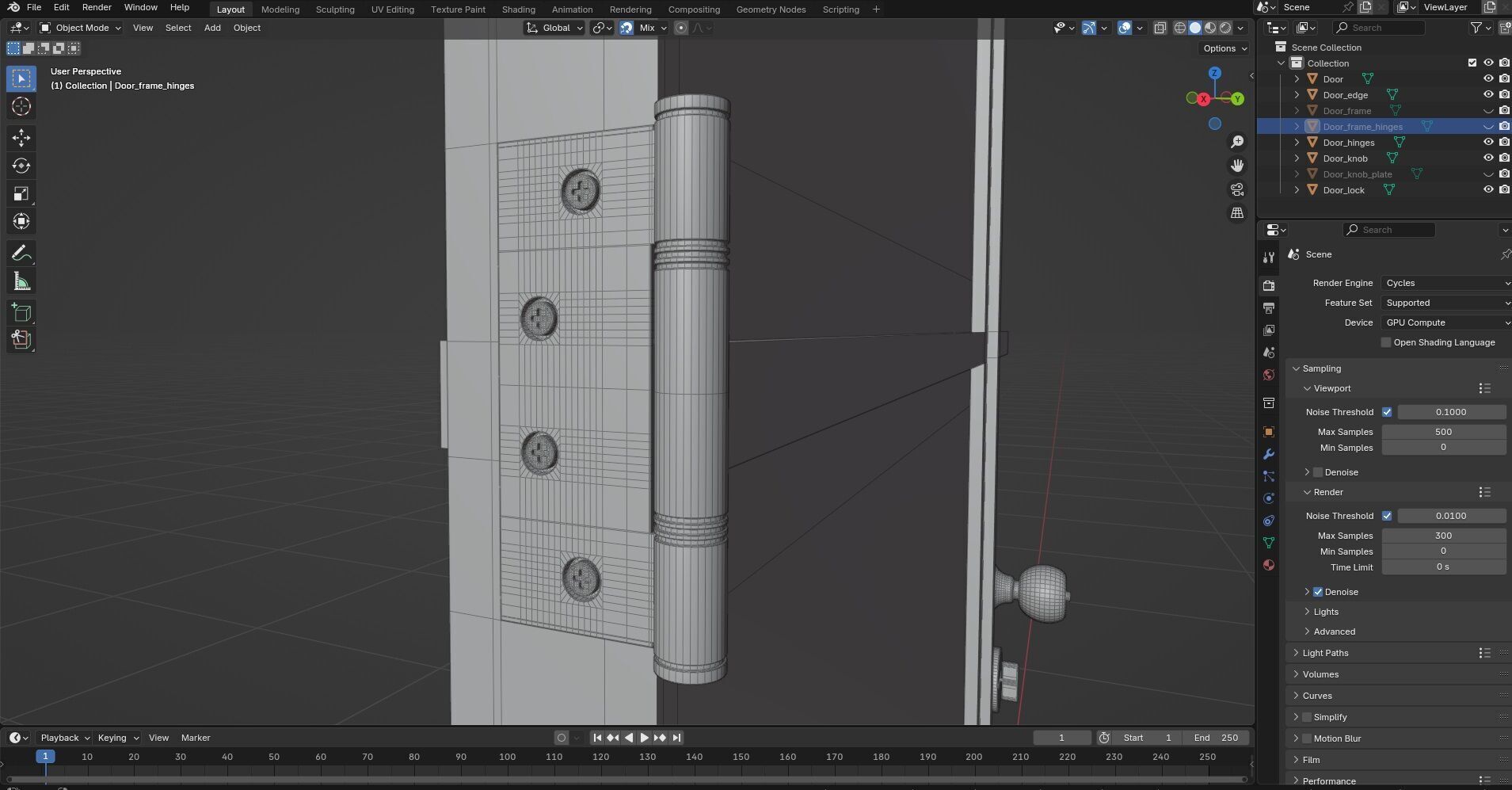Image resolution: width=1512 pixels, height=790 pixels.
Task: Adjust the viewport Max Samples field
Action: click(1444, 432)
